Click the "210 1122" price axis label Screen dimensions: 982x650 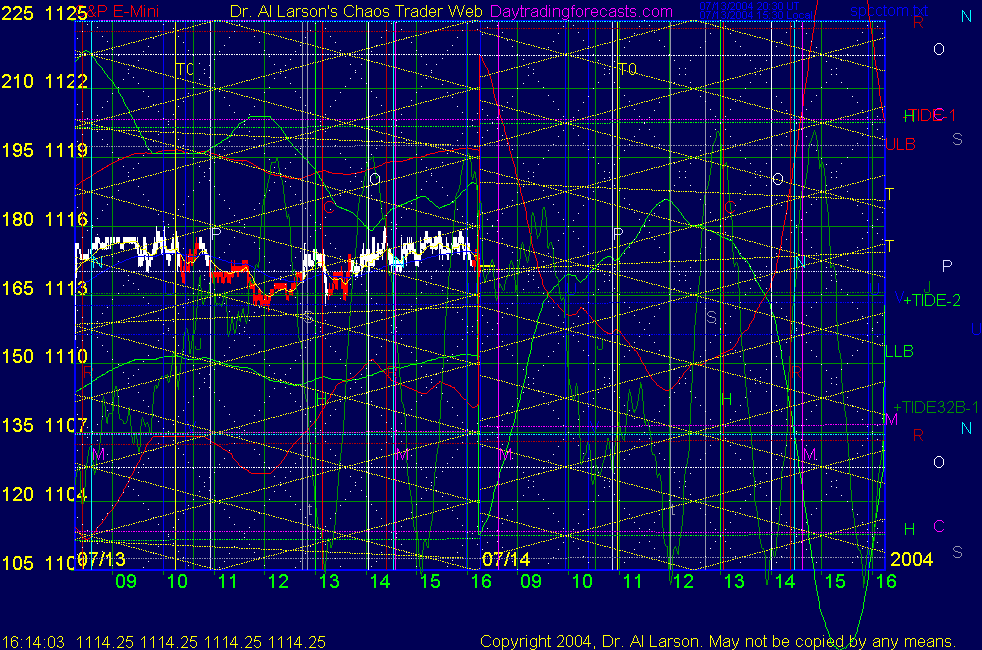click(44, 81)
